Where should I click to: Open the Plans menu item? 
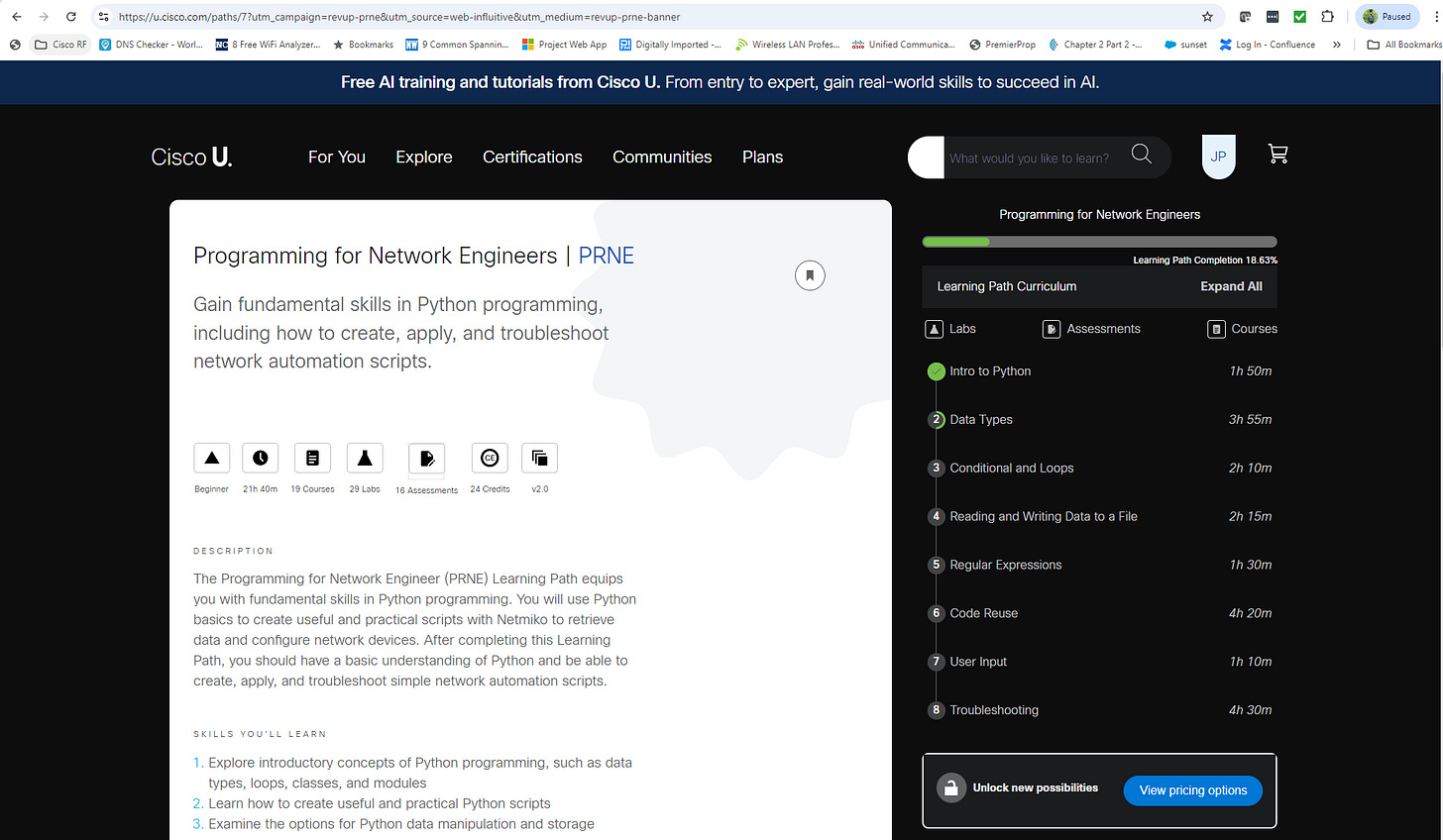tap(762, 157)
